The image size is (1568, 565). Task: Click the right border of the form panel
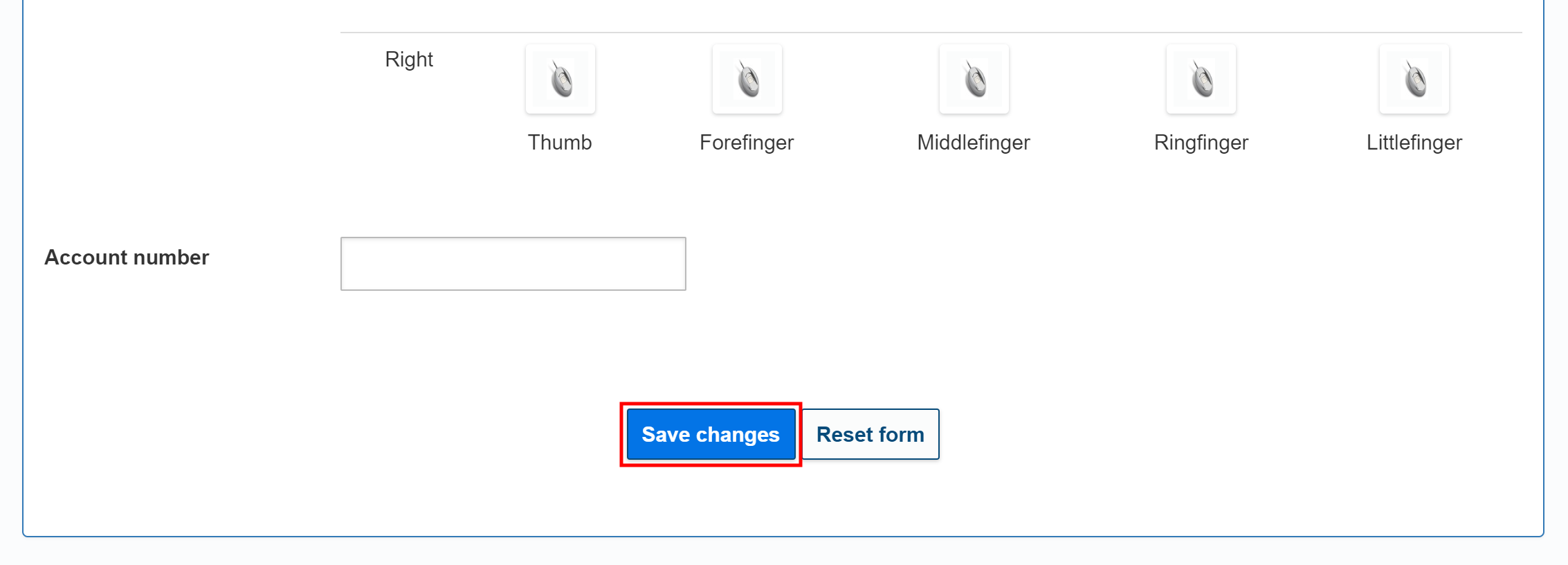pos(1544,277)
